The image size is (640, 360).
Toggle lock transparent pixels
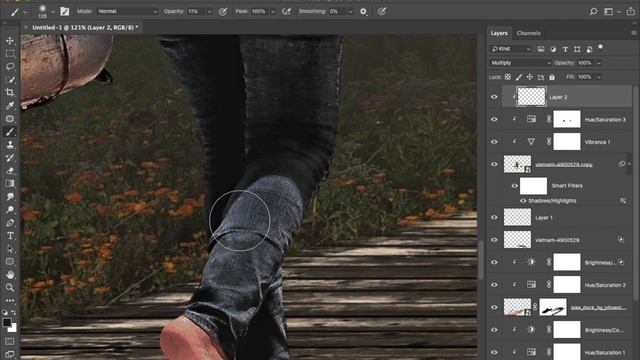pyautogui.click(x=508, y=77)
